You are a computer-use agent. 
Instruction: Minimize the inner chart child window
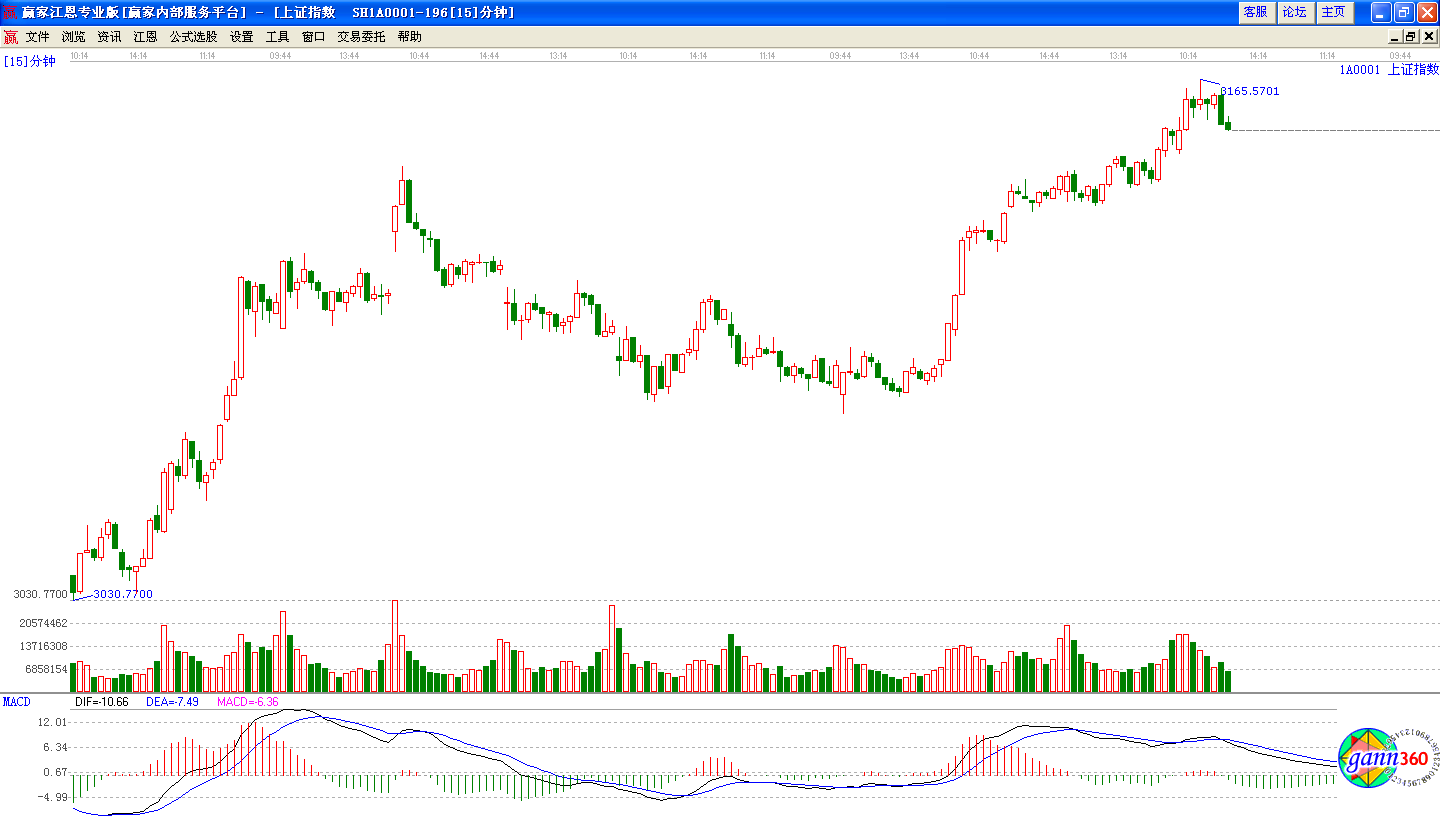click(x=1396, y=37)
